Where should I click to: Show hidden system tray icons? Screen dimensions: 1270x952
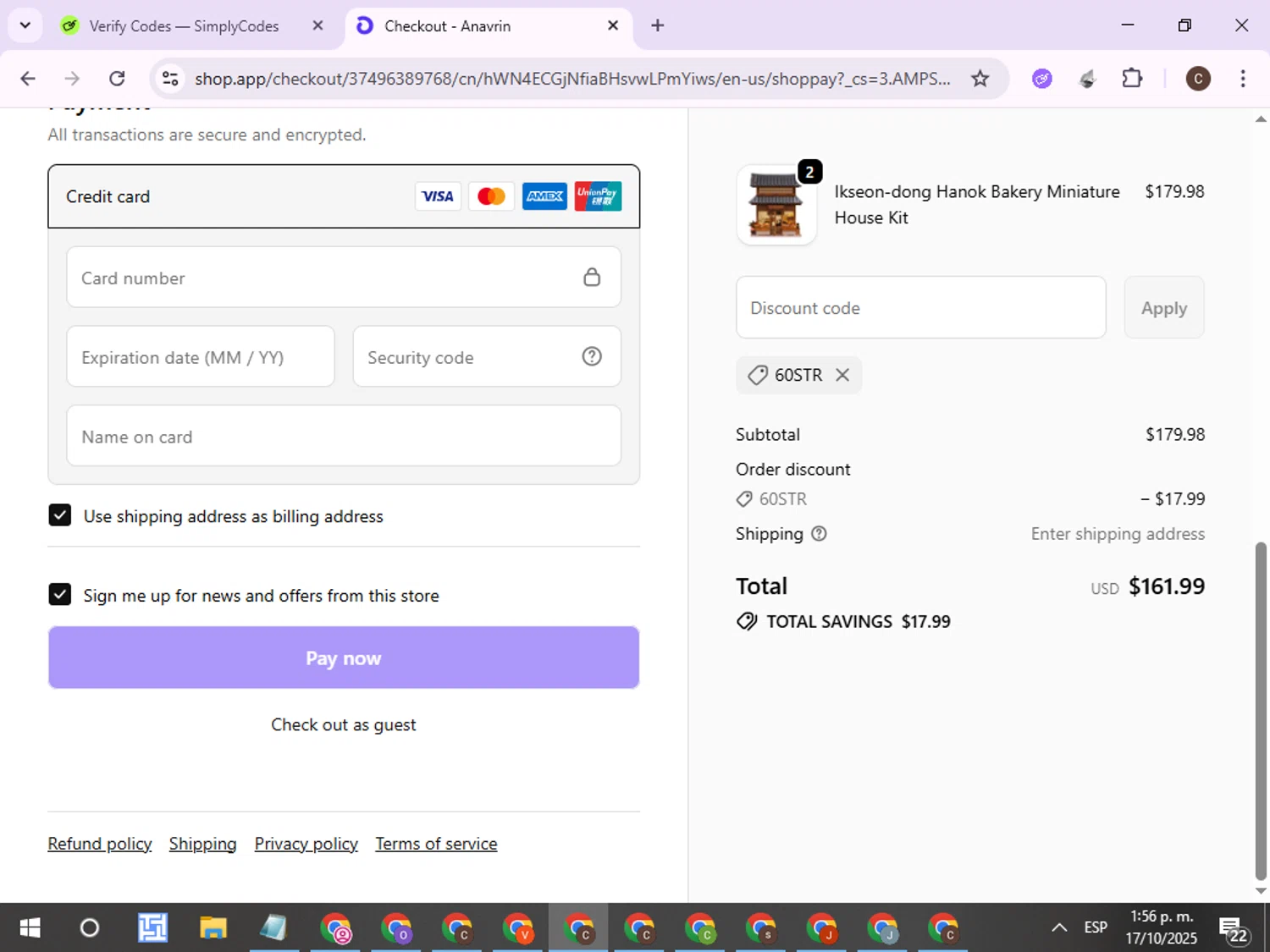[x=1059, y=928]
